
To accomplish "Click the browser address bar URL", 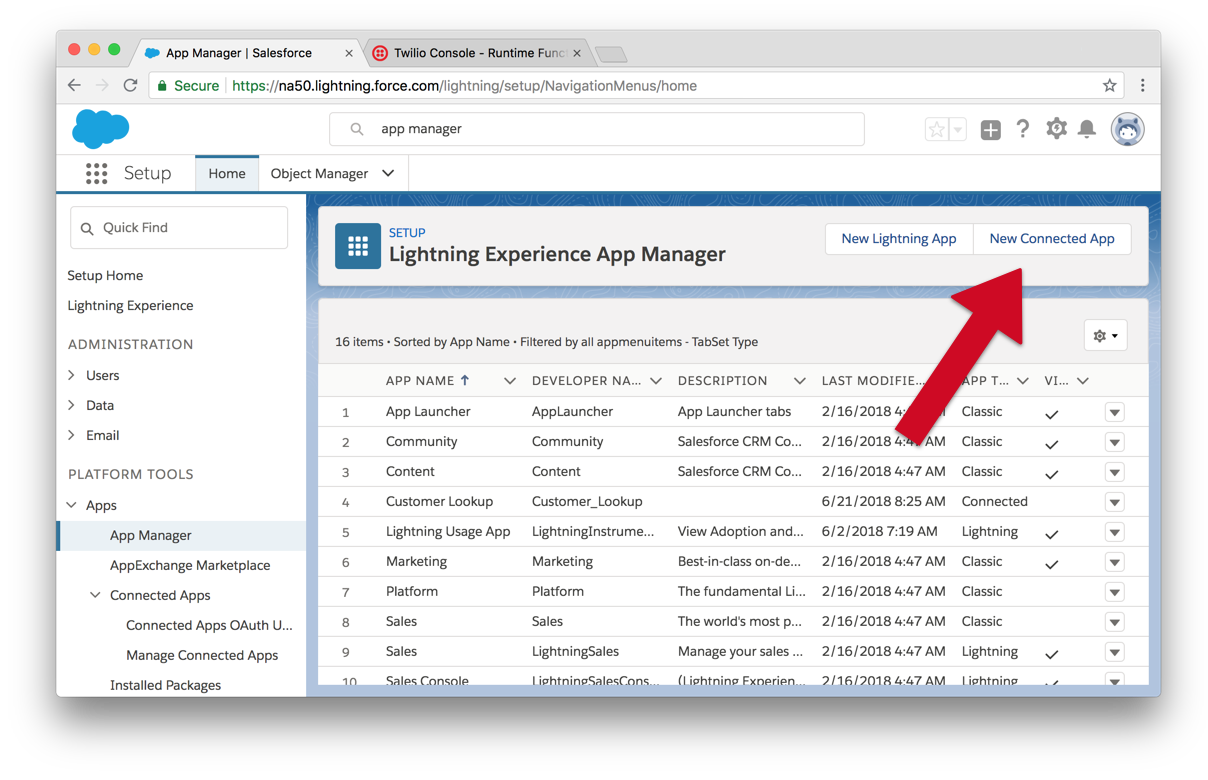I will coord(464,86).
